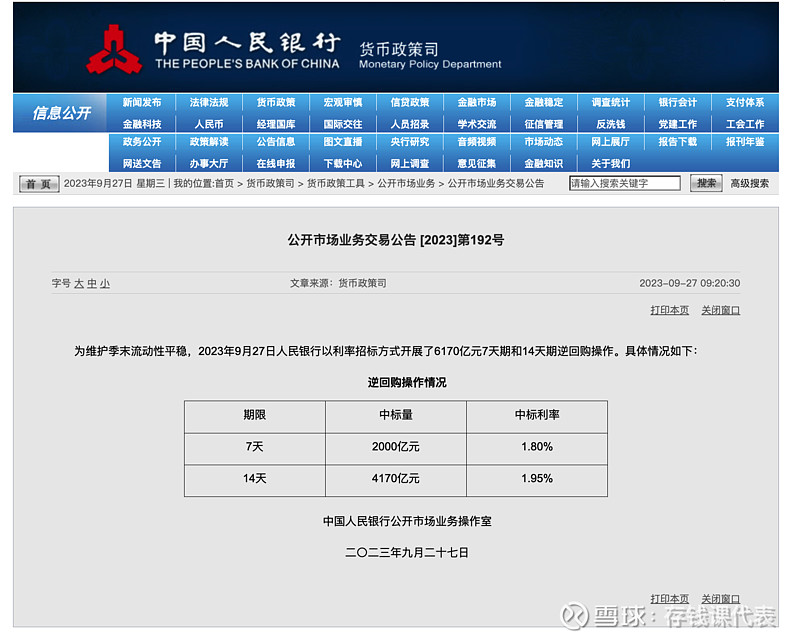Click timestamp 2023-09-27 09:20:30
This screenshot has height=642, width=800.
[x=689, y=283]
